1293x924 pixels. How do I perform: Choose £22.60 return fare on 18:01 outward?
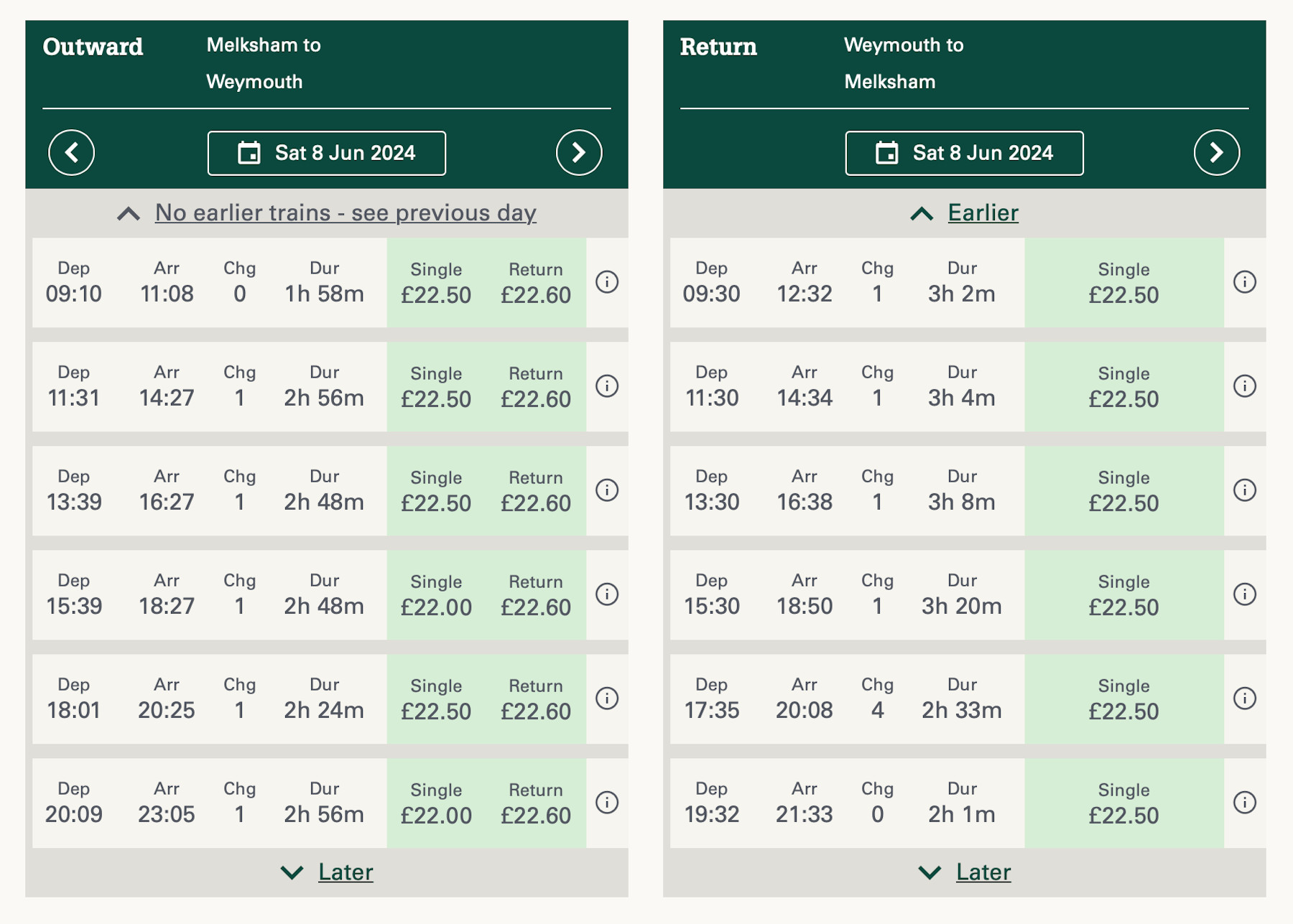tap(536, 699)
